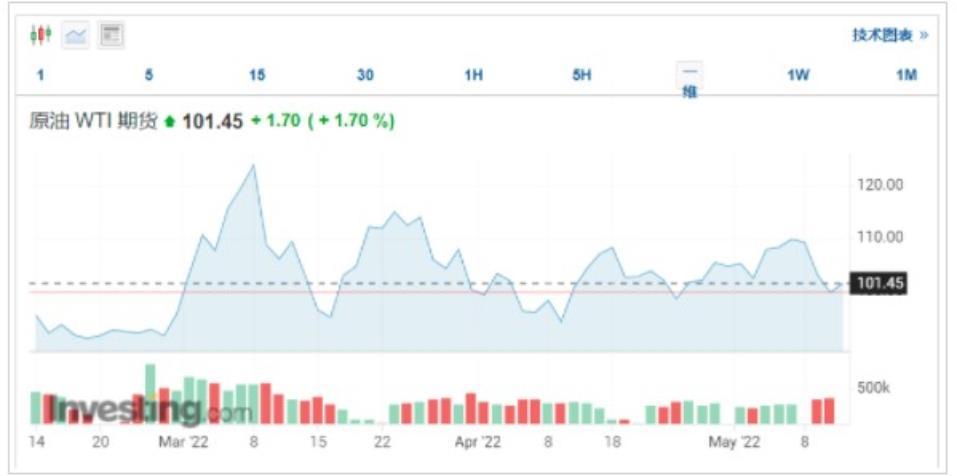Select the 30 minute interval tab
Screen dimensions: 957x476
[x=365, y=76]
